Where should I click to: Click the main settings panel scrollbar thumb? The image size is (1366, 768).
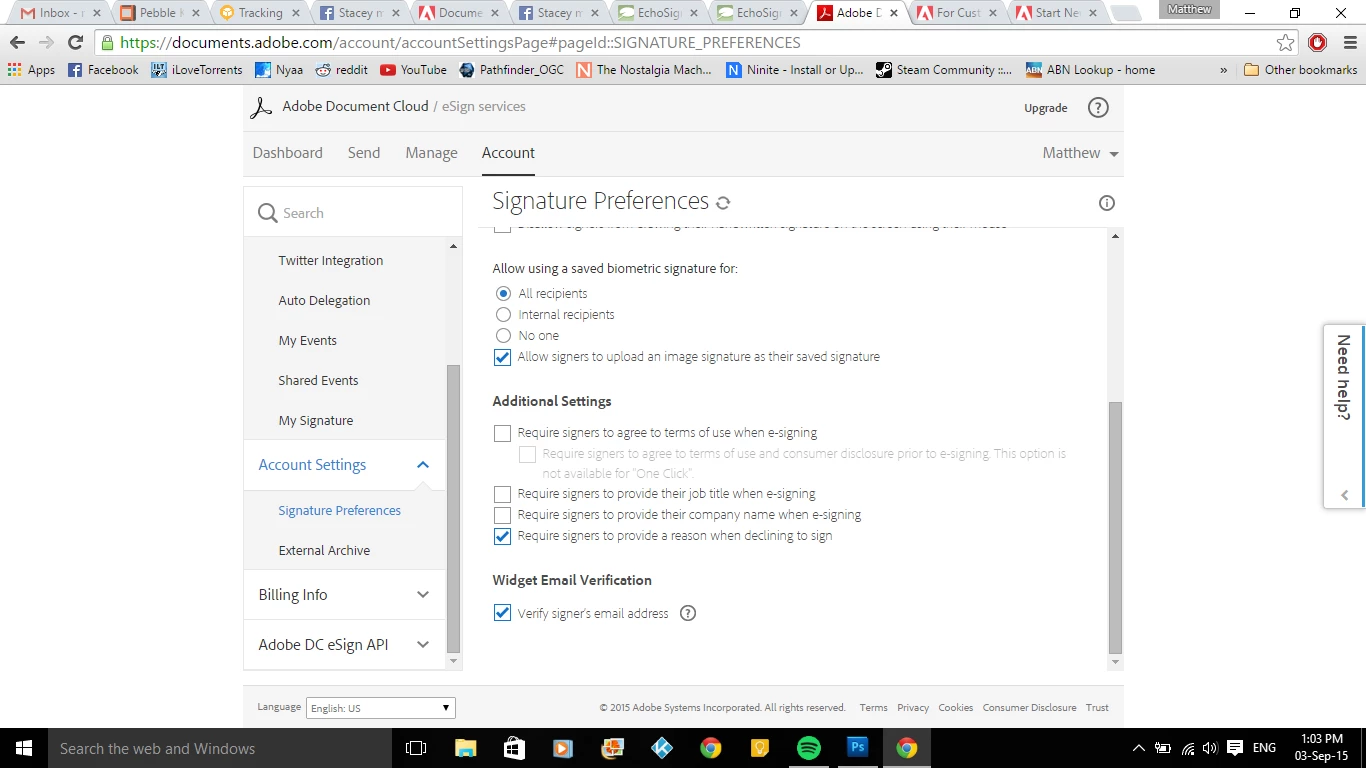coord(1116,528)
